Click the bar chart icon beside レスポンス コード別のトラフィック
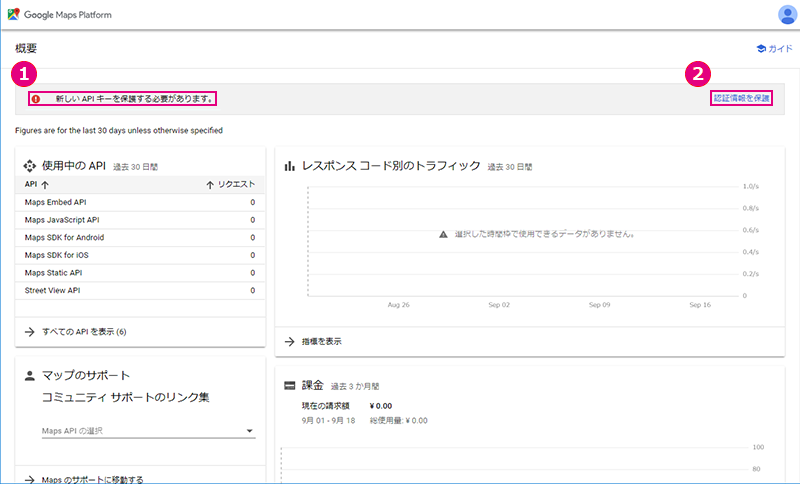Screen dimensions: 800x484 pos(290,166)
